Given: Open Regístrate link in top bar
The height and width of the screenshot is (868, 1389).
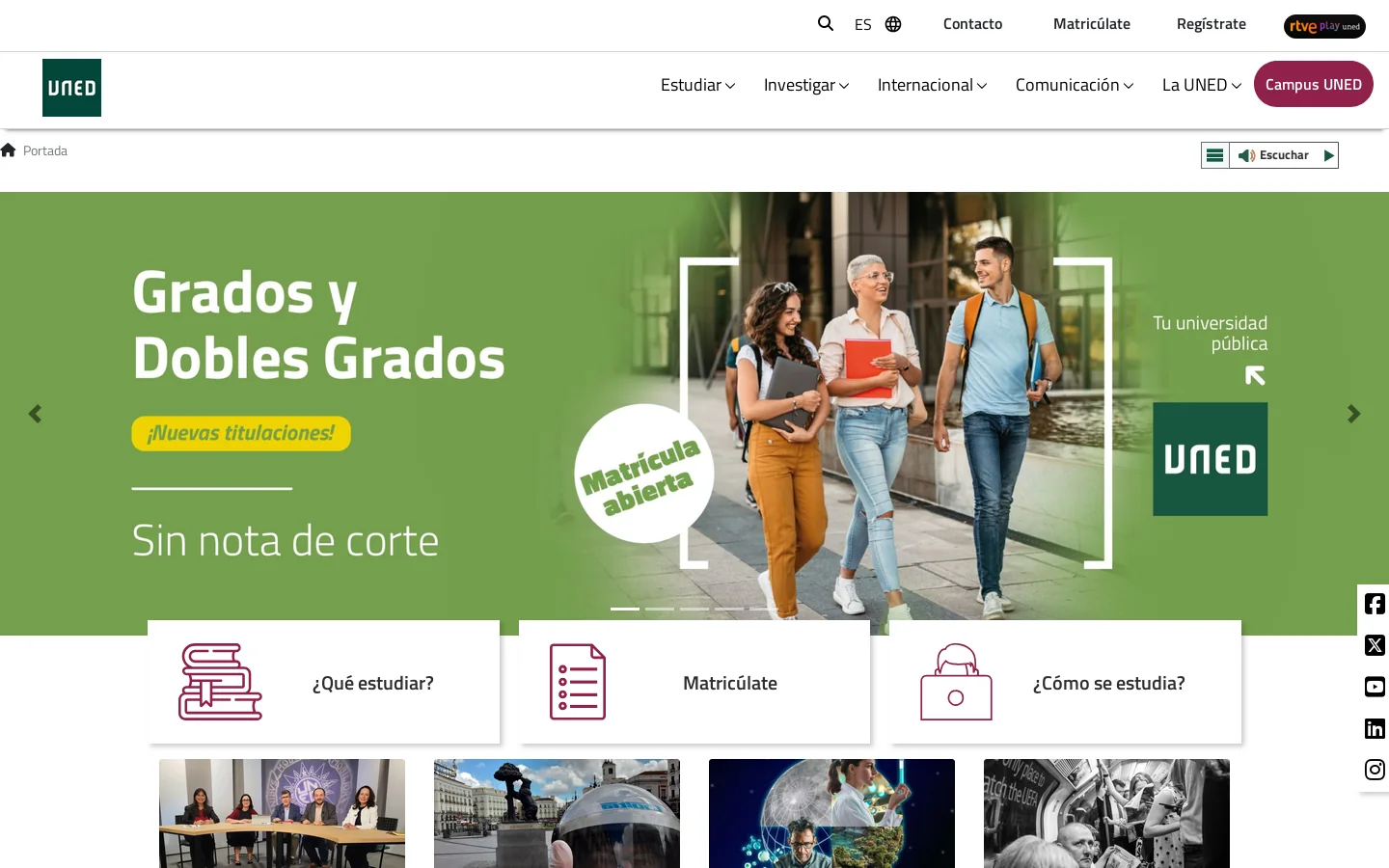Looking at the screenshot, I should (1212, 24).
